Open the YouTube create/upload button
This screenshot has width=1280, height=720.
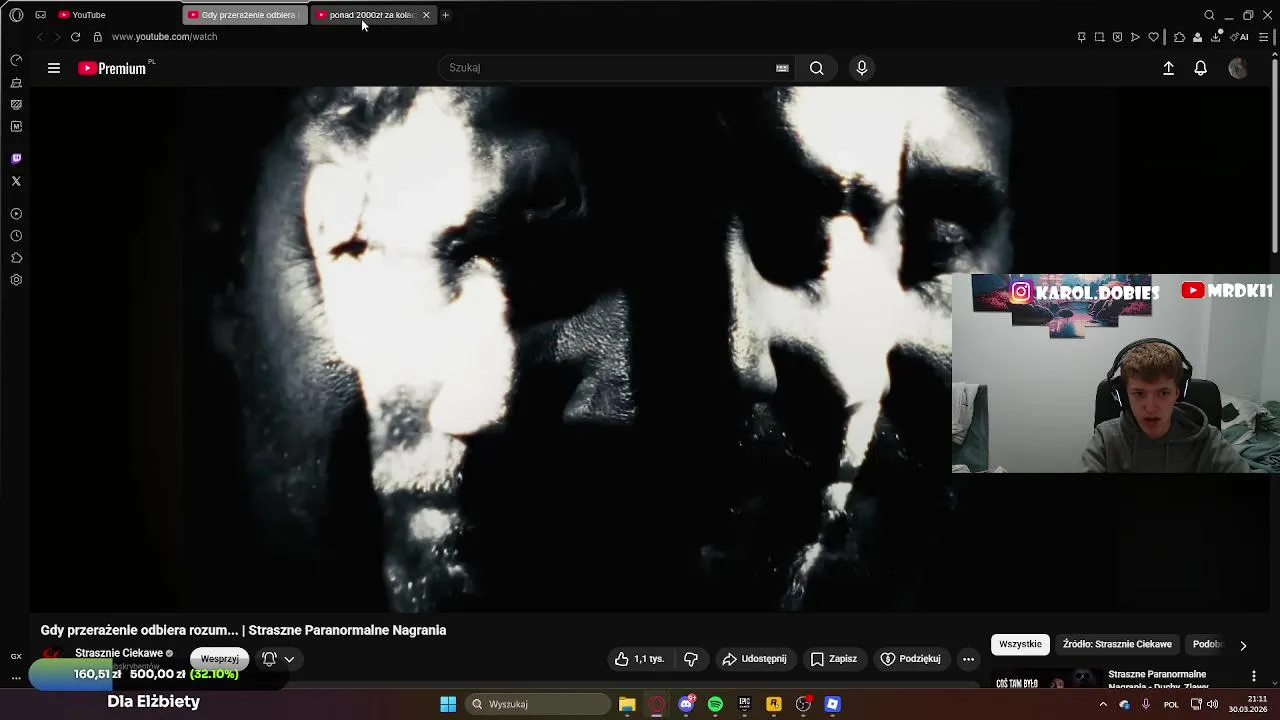[x=1168, y=68]
